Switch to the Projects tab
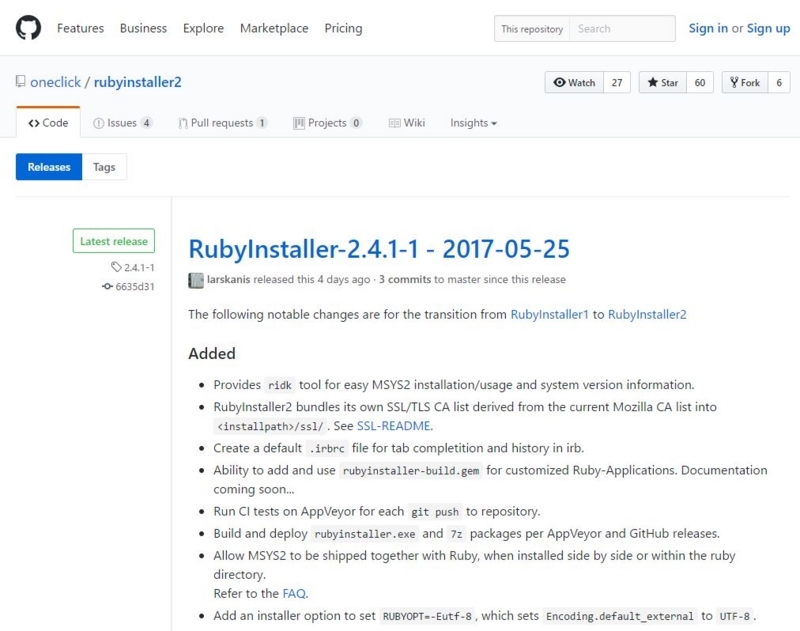800x631 pixels. (328, 123)
